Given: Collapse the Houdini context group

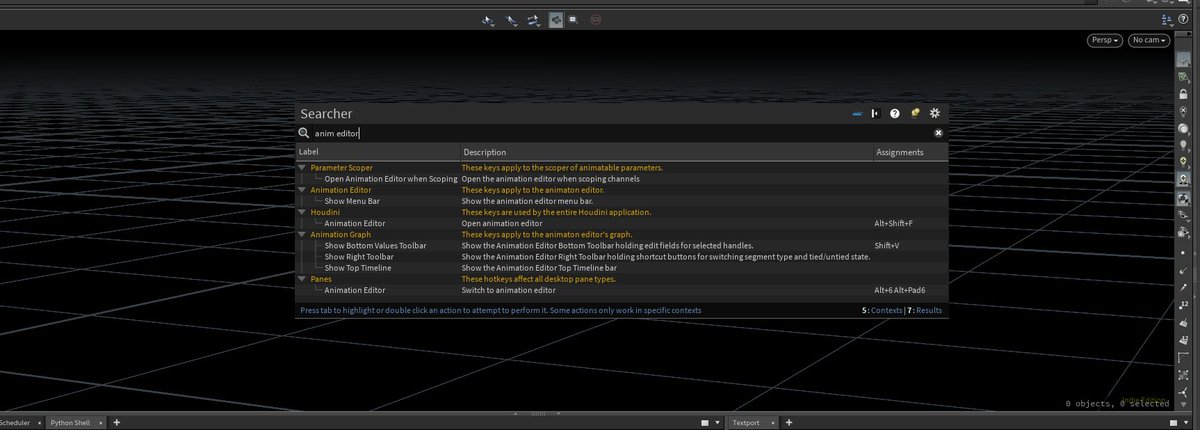Looking at the screenshot, I should tap(303, 212).
